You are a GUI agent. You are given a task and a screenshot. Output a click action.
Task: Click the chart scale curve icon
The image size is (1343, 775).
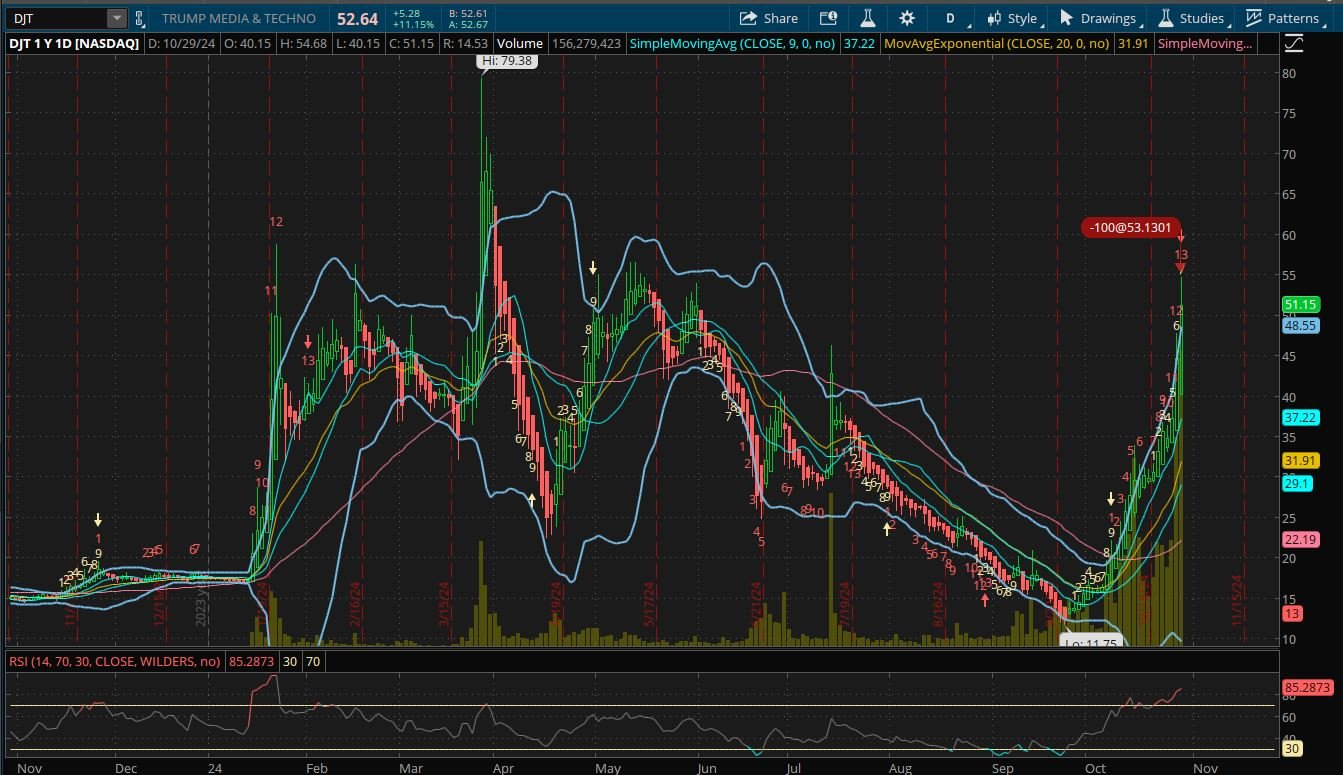coord(1294,43)
